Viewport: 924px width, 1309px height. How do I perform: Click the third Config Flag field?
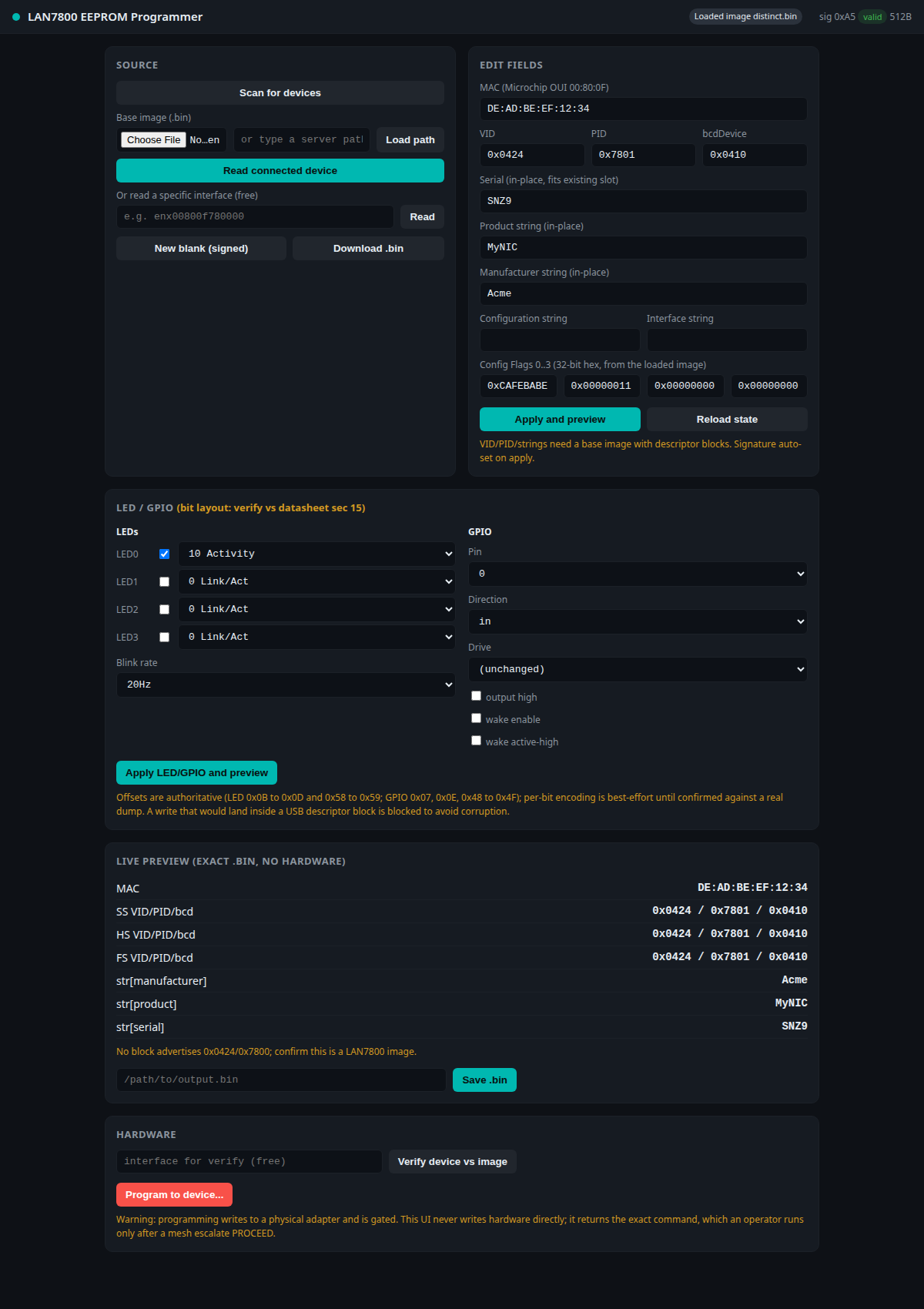click(685, 386)
